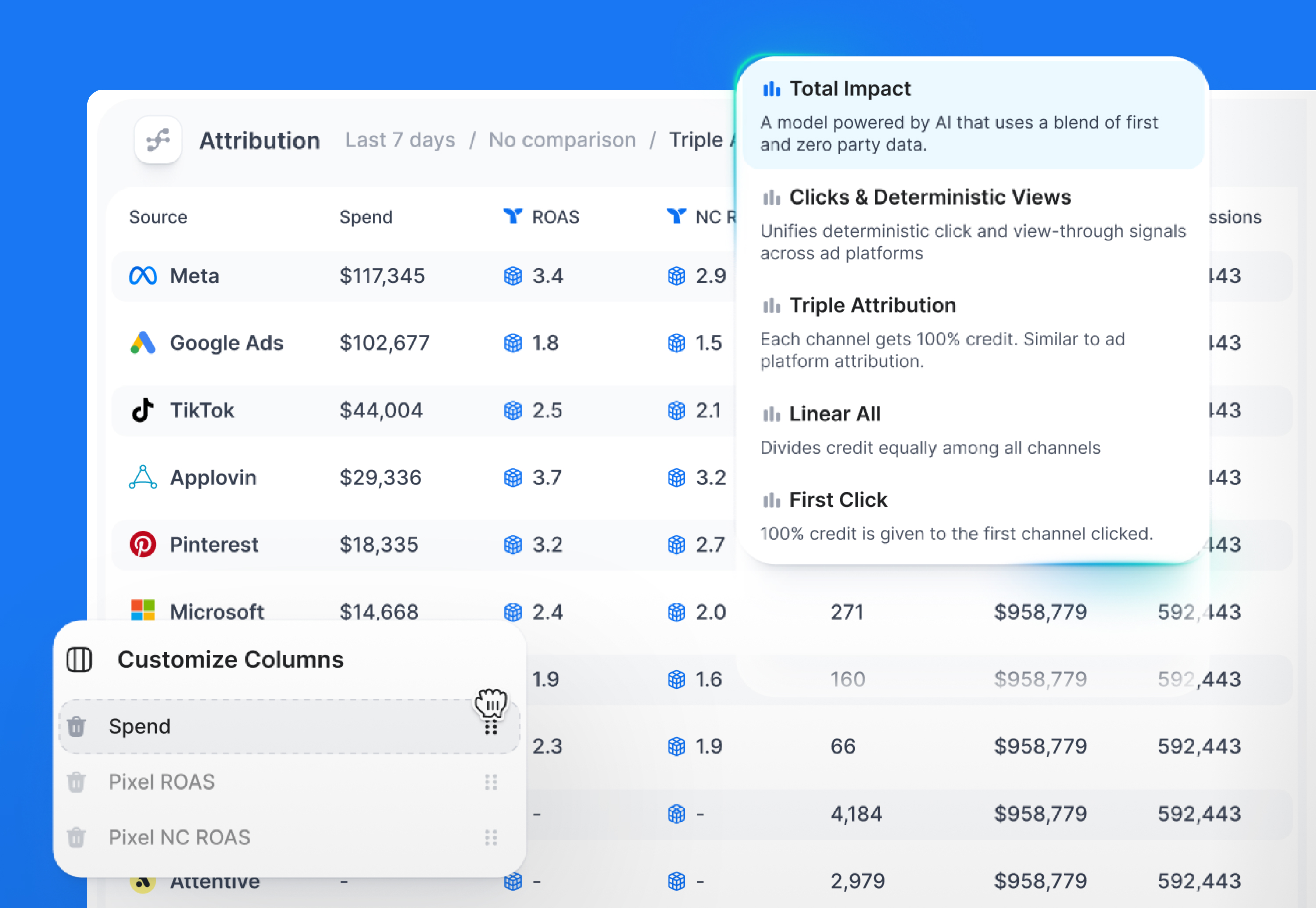Open the Triple attribution model selector in header

(x=702, y=140)
